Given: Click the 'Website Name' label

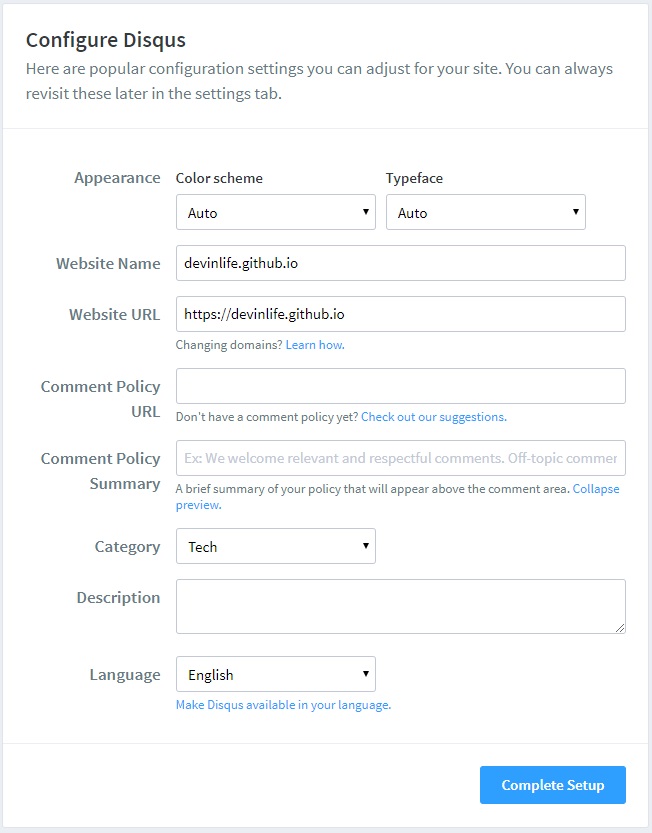Looking at the screenshot, I should pyautogui.click(x=108, y=264).
